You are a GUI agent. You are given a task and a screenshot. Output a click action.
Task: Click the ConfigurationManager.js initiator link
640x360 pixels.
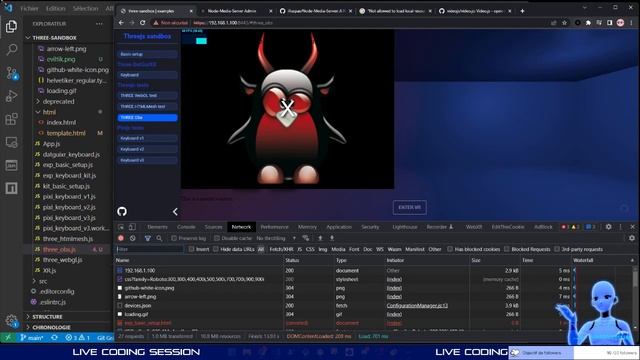point(417,305)
